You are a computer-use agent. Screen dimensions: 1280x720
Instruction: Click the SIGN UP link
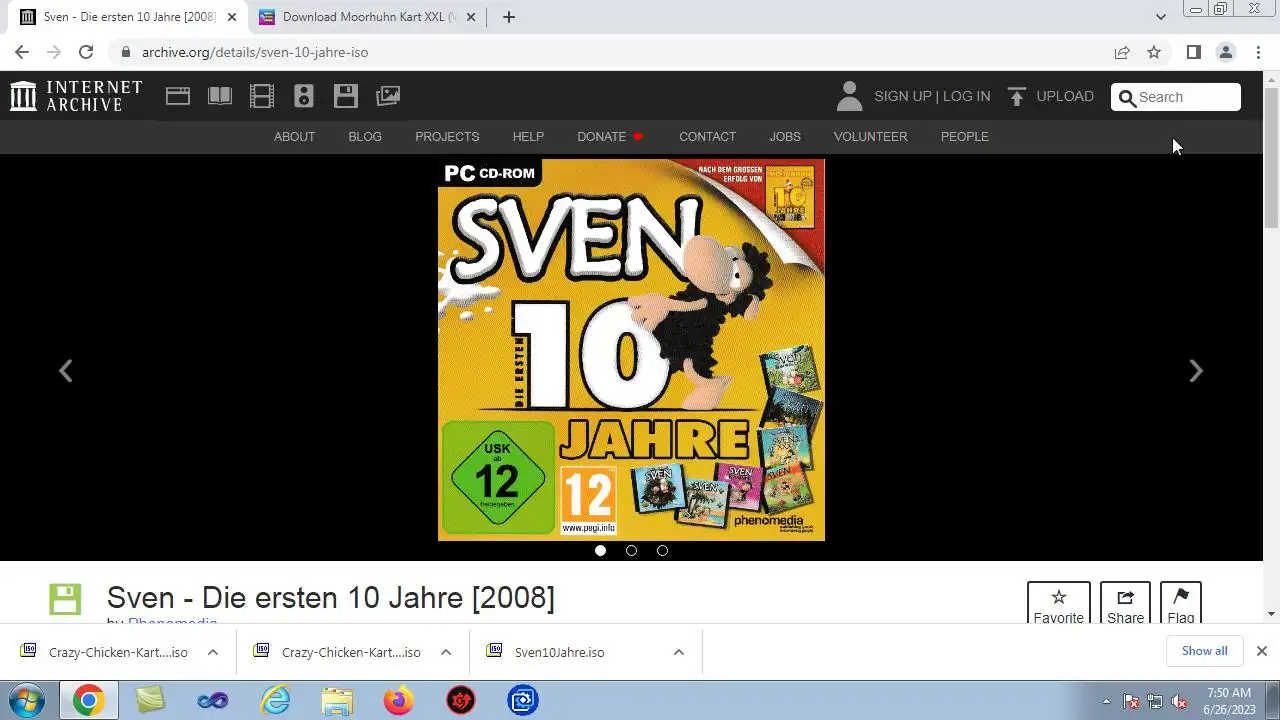click(902, 96)
